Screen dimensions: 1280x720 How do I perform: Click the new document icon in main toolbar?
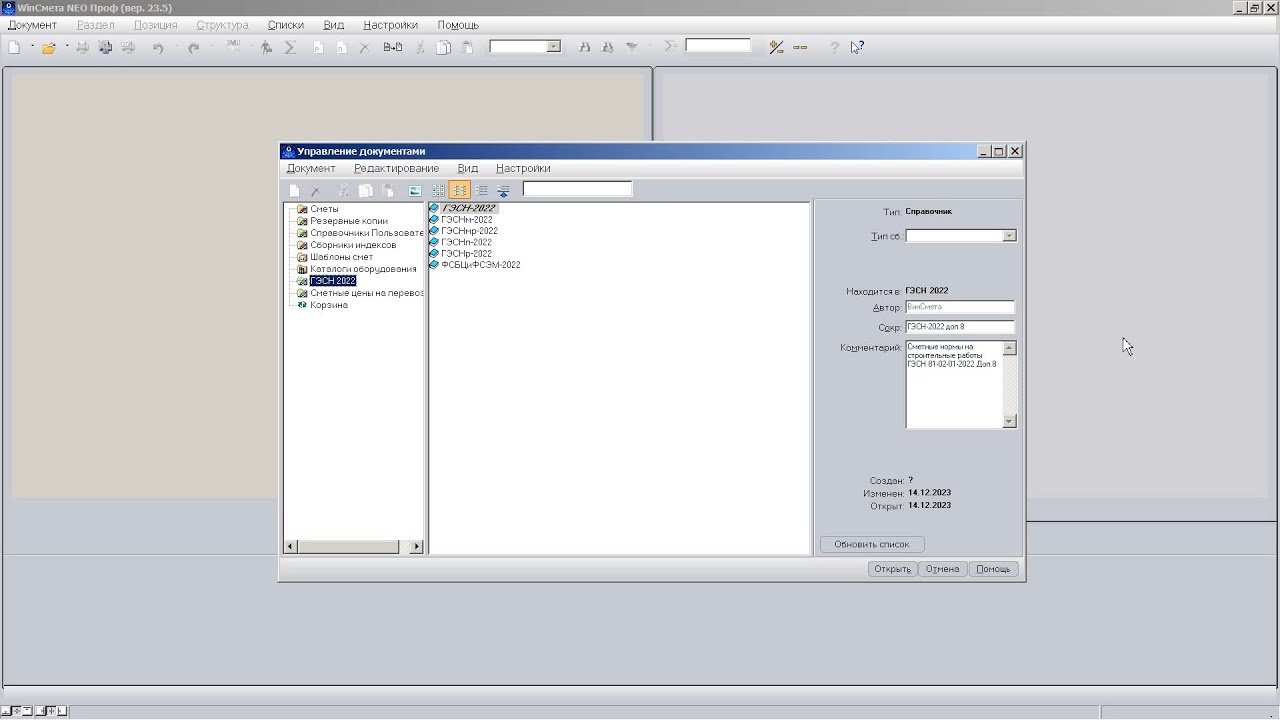pyautogui.click(x=14, y=47)
